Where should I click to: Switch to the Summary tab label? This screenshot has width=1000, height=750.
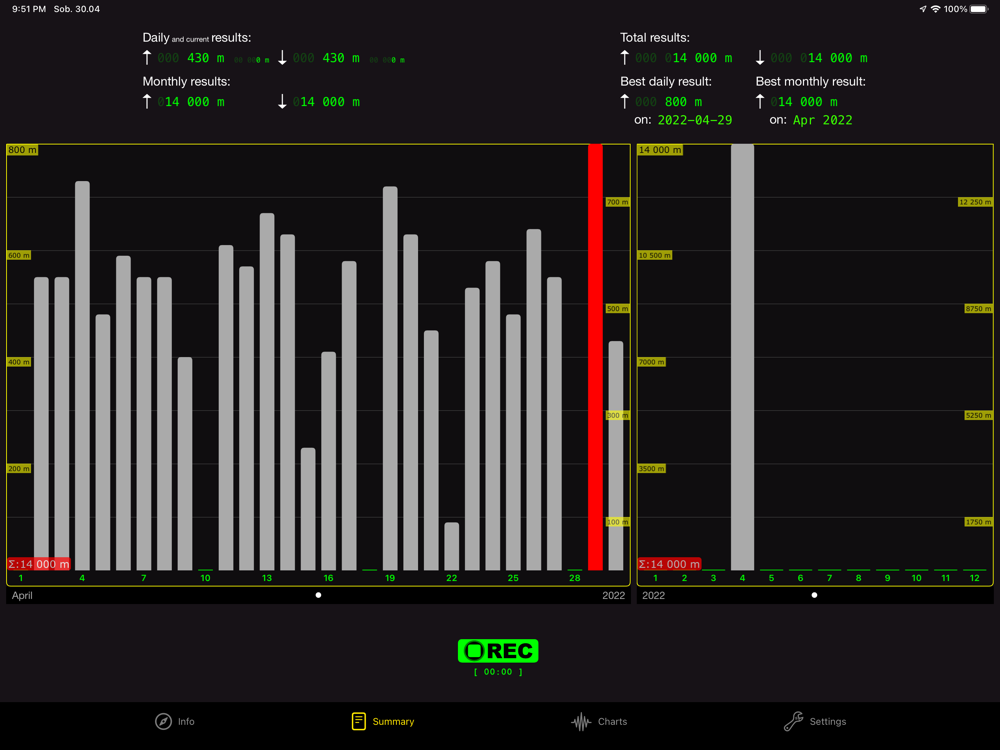393,721
